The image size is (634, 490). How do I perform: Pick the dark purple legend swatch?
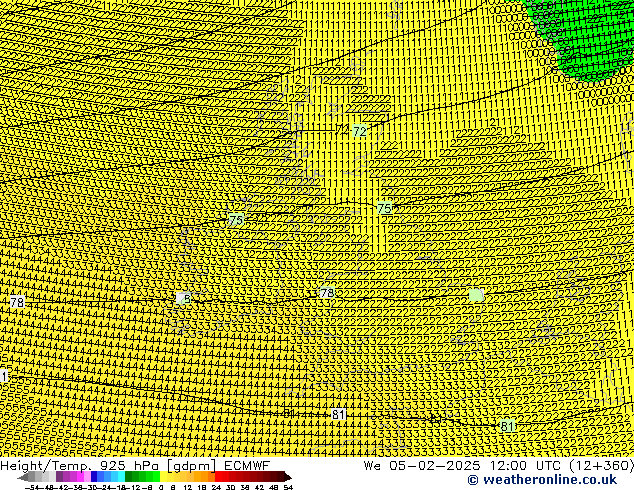[x=59, y=477]
